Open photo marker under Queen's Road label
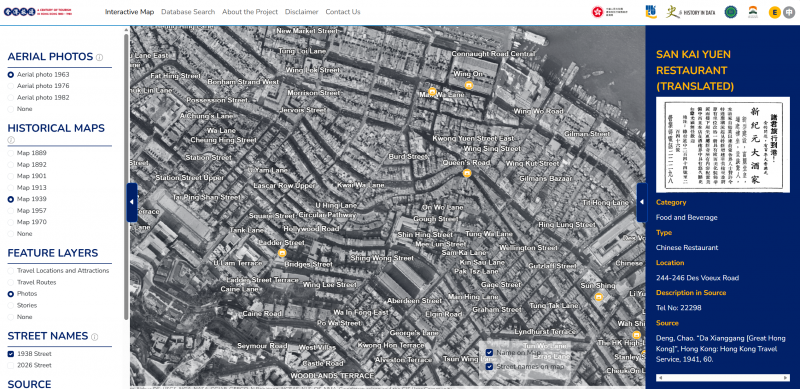The height and width of the screenshot is (389, 800). pyautogui.click(x=466, y=174)
